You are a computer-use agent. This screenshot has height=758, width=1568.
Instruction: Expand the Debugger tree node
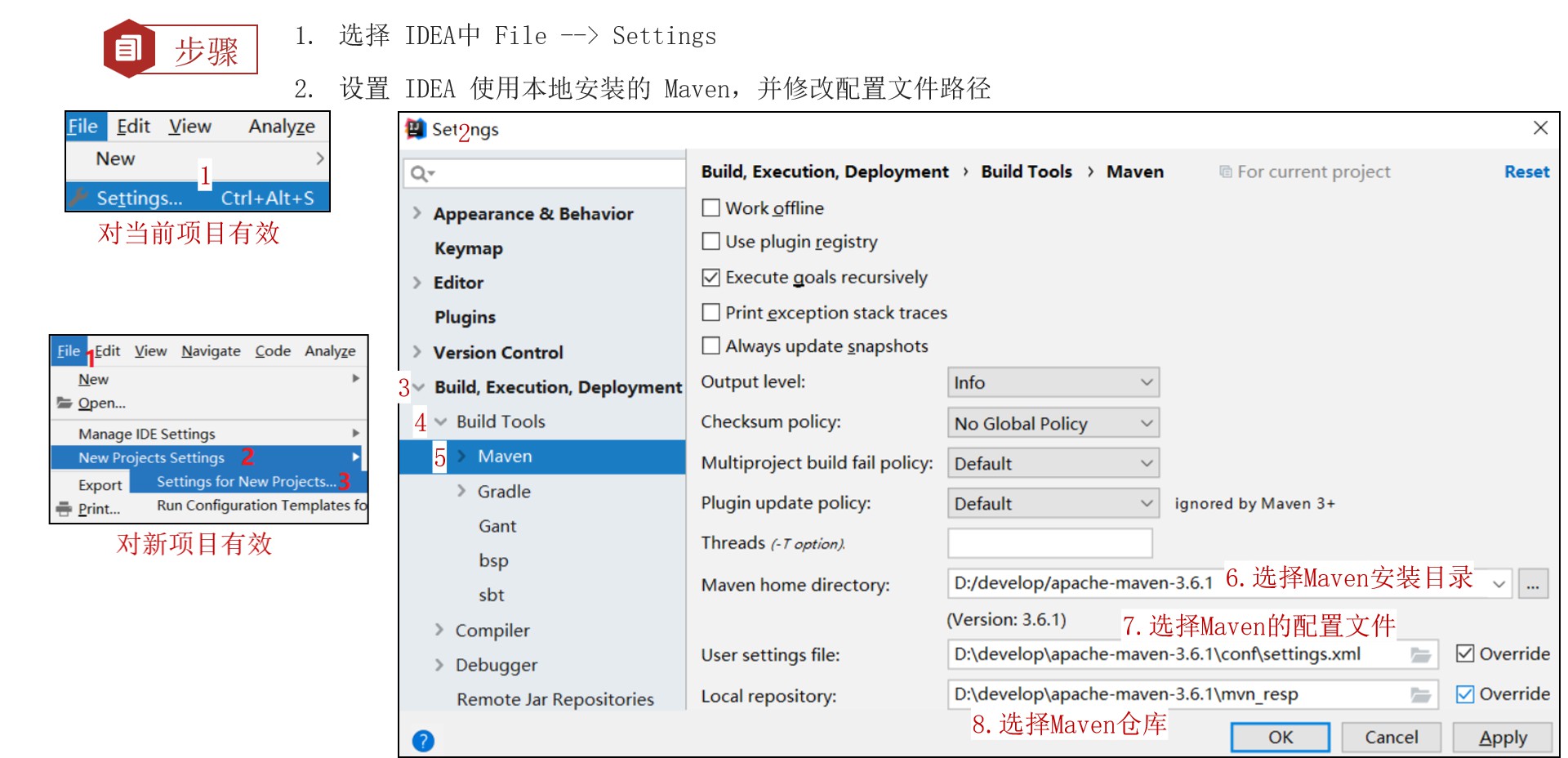coord(439,665)
